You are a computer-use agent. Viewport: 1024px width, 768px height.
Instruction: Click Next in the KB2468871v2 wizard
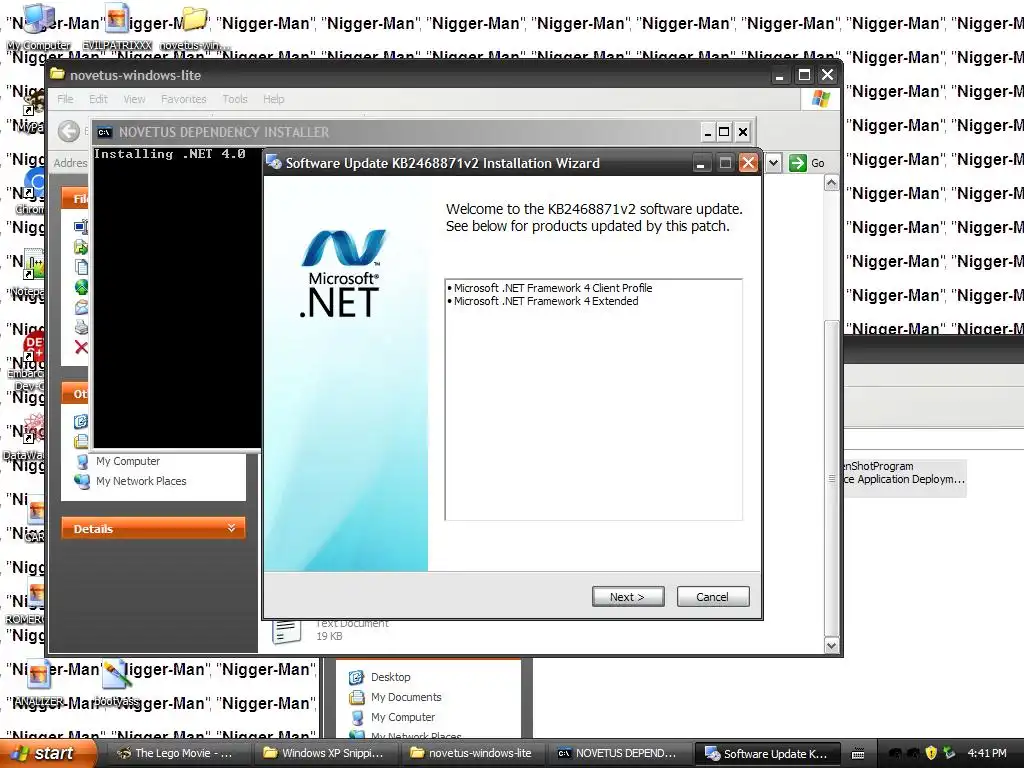[x=628, y=596]
